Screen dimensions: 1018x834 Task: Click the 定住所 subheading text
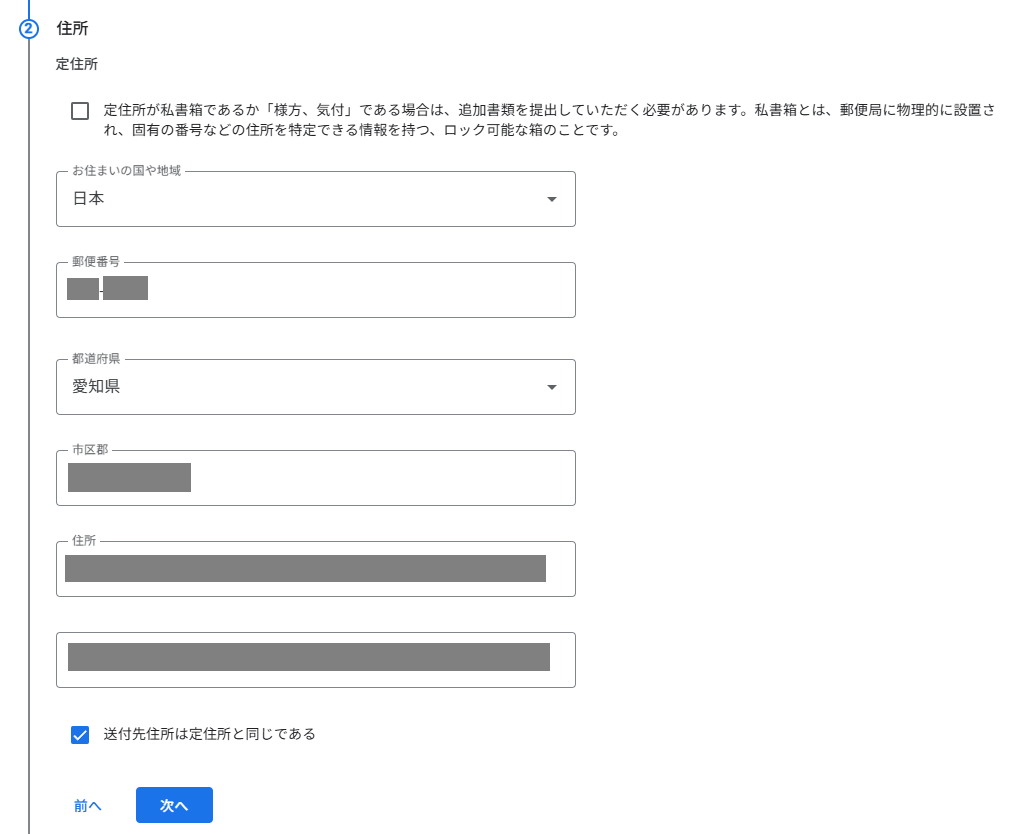coord(77,64)
